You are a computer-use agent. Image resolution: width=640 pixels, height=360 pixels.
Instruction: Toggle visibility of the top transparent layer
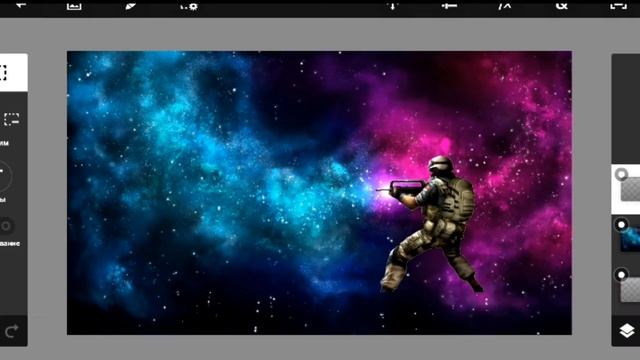click(x=621, y=175)
